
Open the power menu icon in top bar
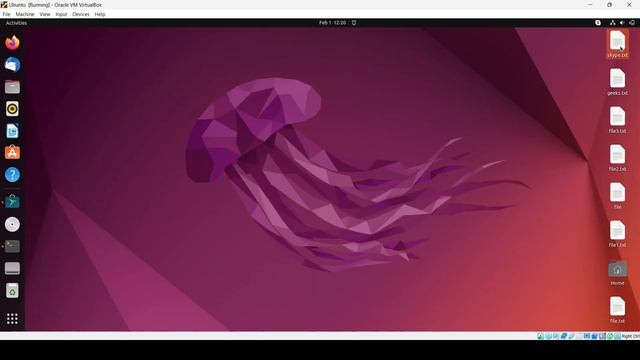[632, 23]
